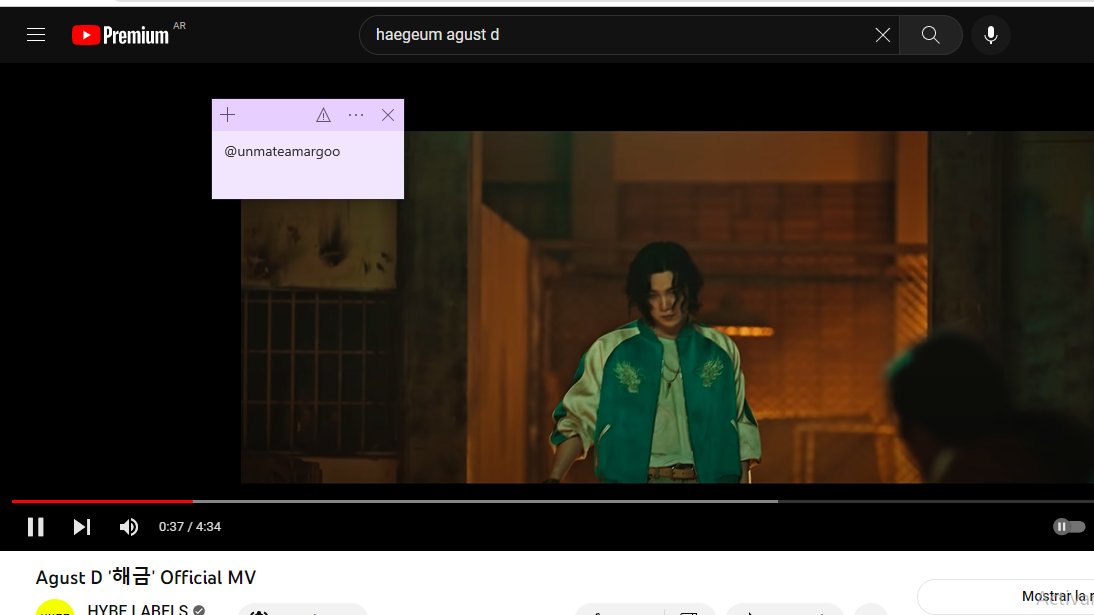Pause the video playback

click(x=36, y=527)
